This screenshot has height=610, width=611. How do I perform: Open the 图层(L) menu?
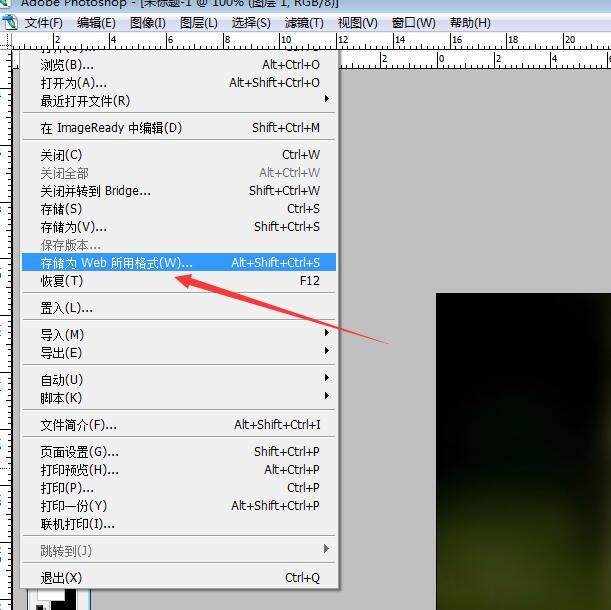(199, 23)
